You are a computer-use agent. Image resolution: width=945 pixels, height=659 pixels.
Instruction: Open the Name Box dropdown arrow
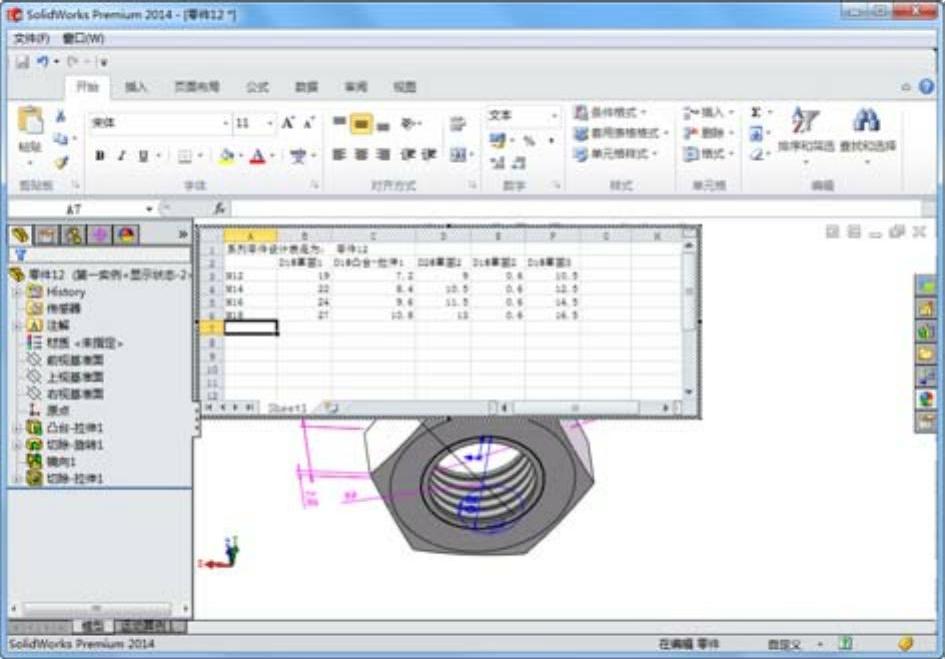click(x=149, y=209)
